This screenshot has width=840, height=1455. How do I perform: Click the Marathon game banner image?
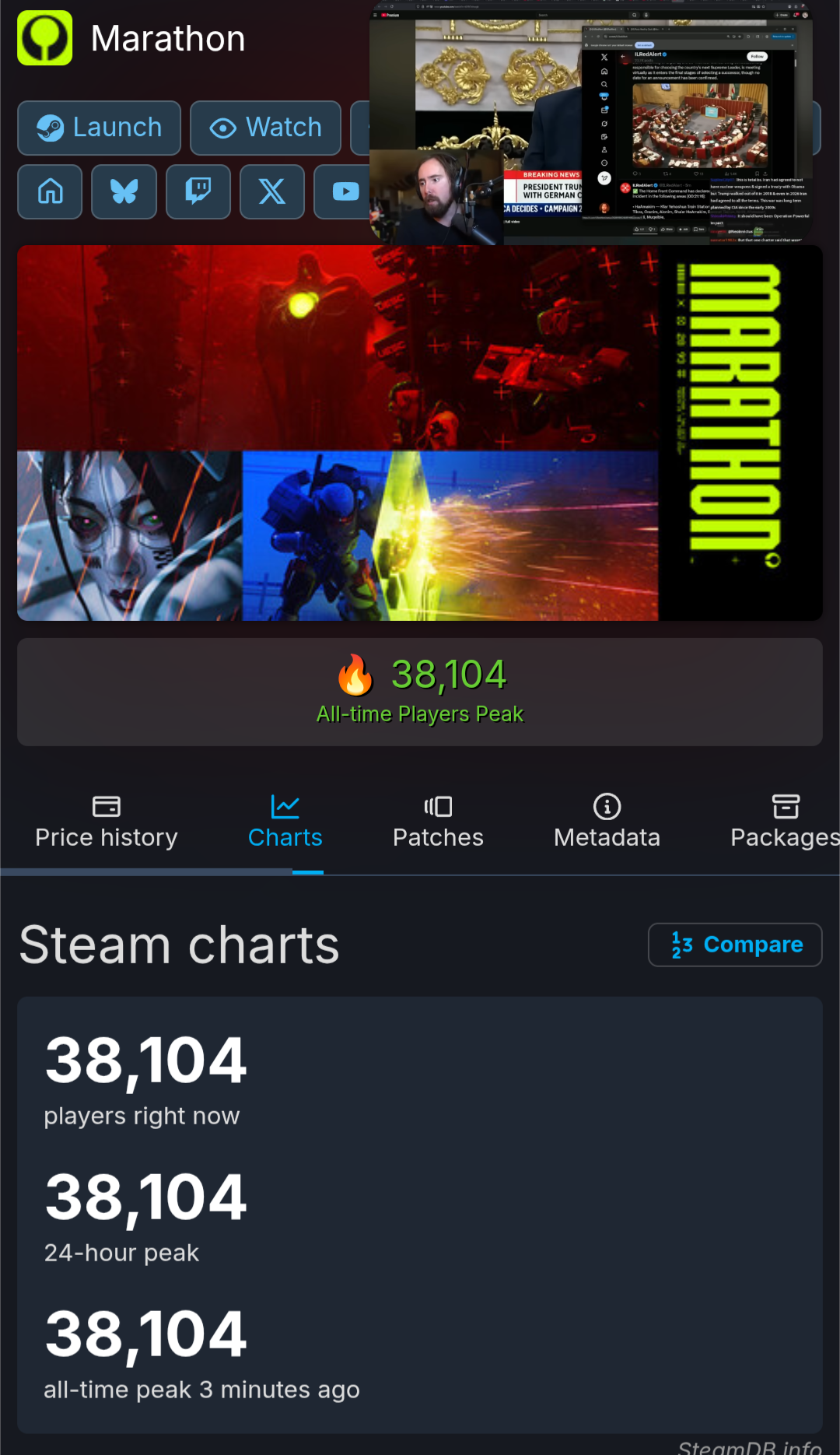point(420,433)
